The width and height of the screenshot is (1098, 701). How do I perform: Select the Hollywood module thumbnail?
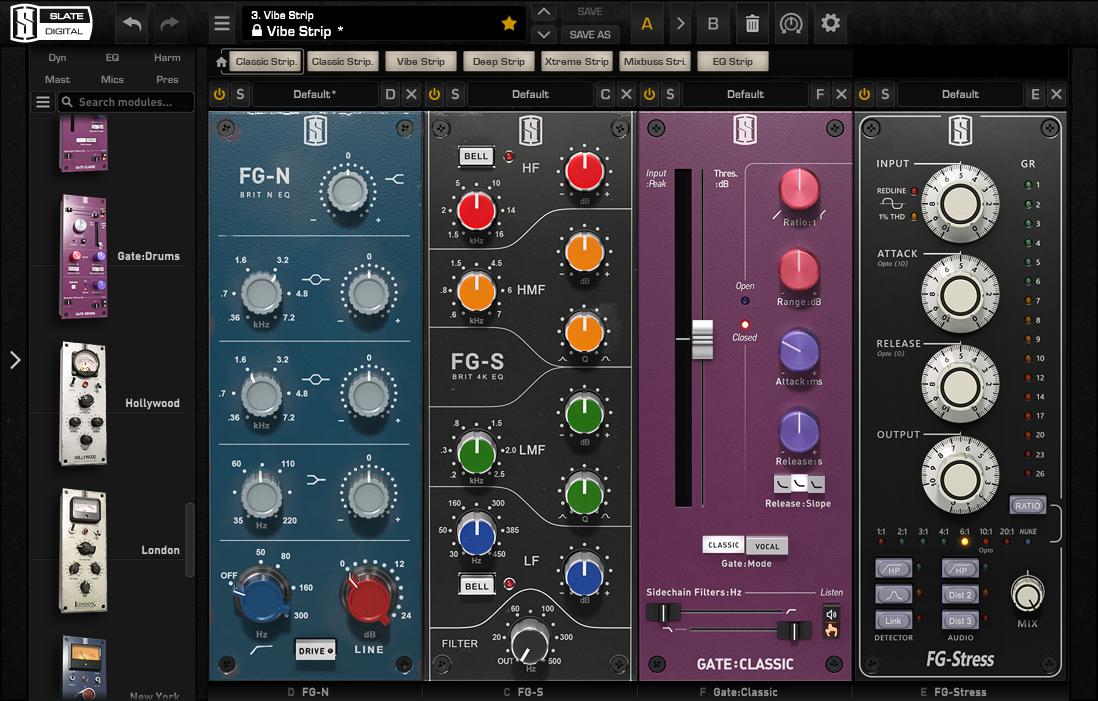(84, 403)
